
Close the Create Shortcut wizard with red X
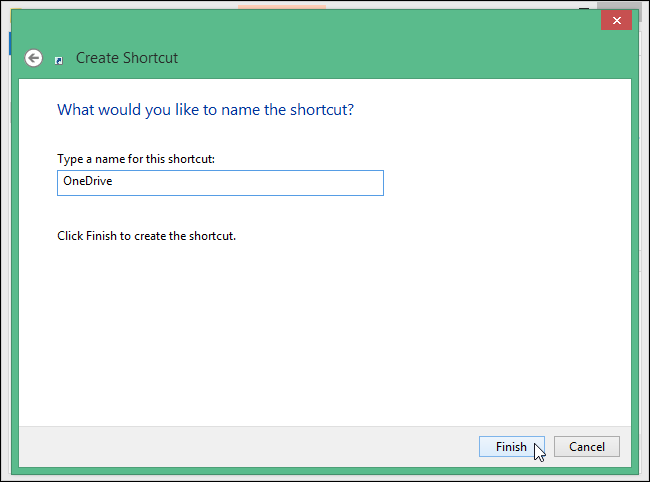tap(616, 20)
